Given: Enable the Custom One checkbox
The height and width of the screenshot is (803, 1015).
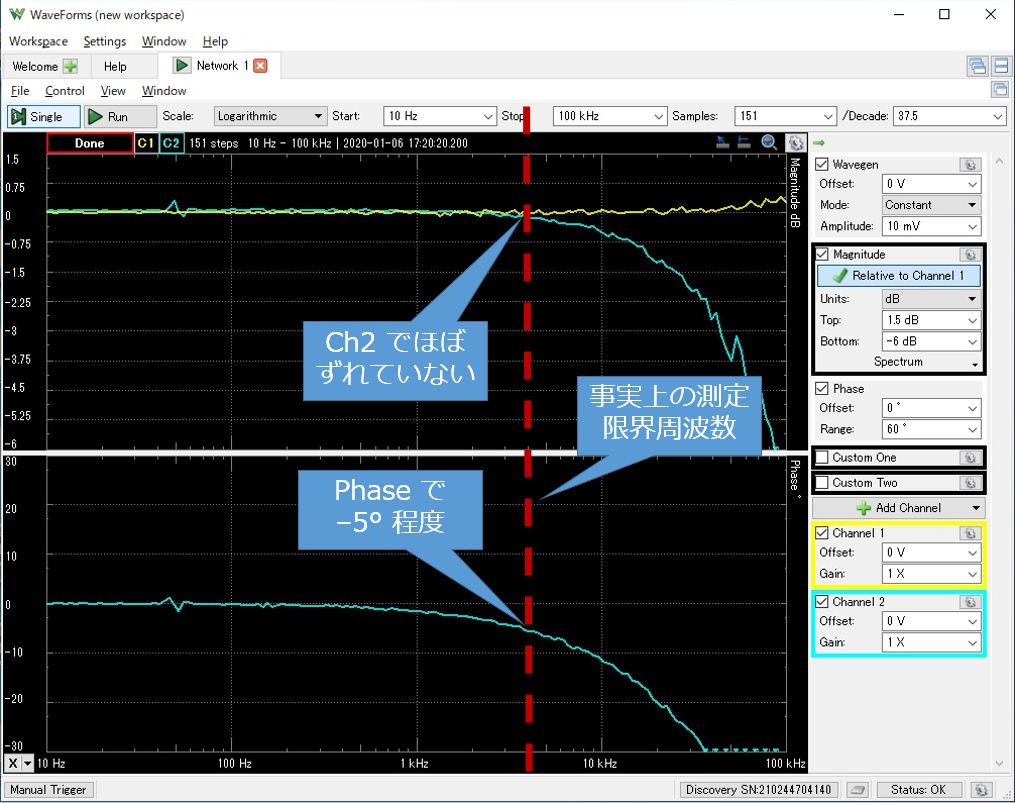Looking at the screenshot, I should [822, 458].
